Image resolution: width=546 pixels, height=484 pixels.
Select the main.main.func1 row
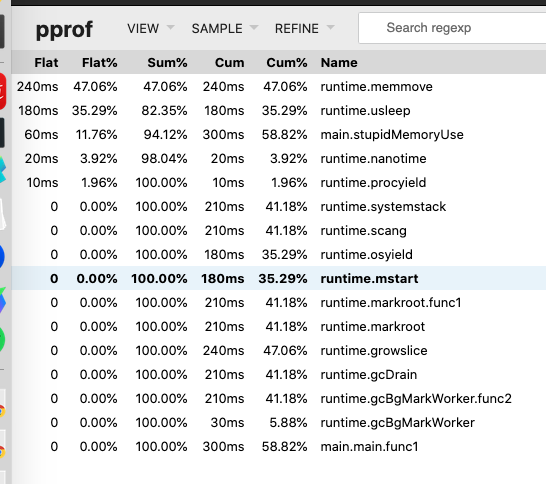coord(279,446)
